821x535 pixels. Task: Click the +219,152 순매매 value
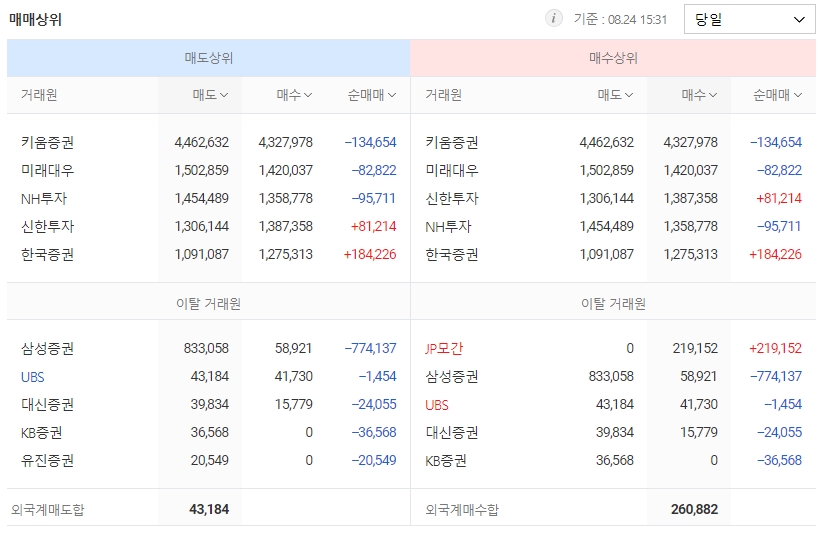coord(775,349)
